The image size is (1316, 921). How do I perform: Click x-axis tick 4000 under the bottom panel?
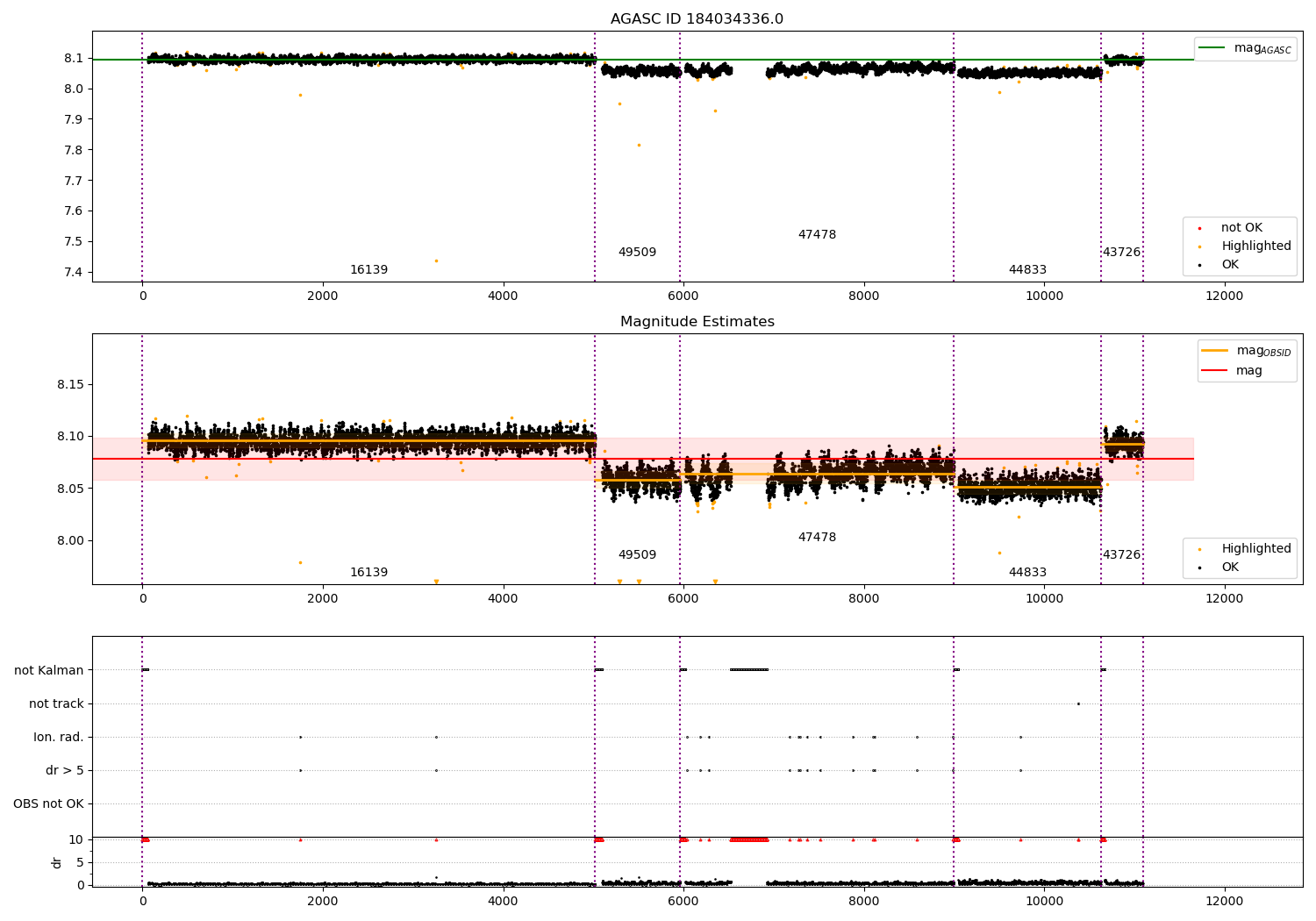[503, 901]
